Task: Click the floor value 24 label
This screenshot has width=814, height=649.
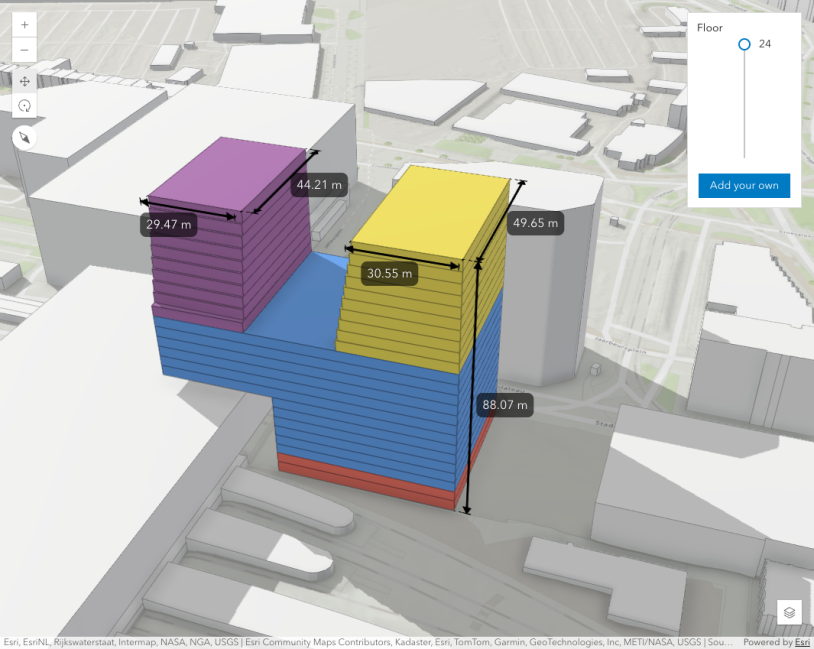Action: [x=765, y=44]
